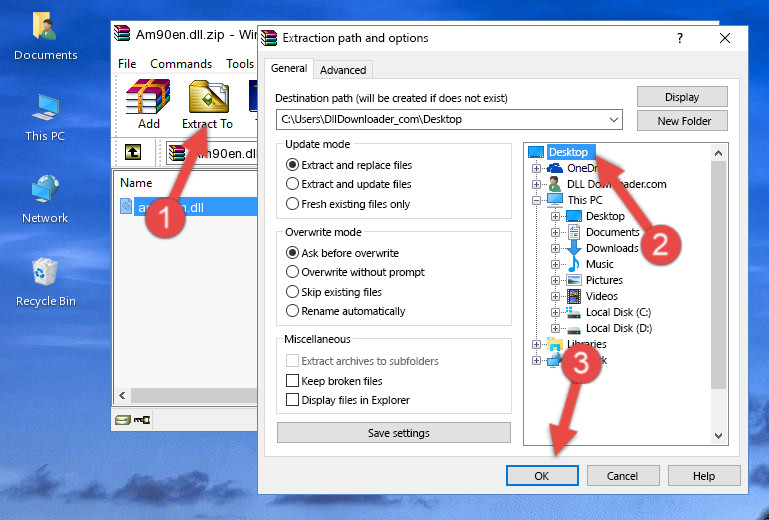Expand the Local Disk (D:) node
The height and width of the screenshot is (520, 769).
coord(555,328)
